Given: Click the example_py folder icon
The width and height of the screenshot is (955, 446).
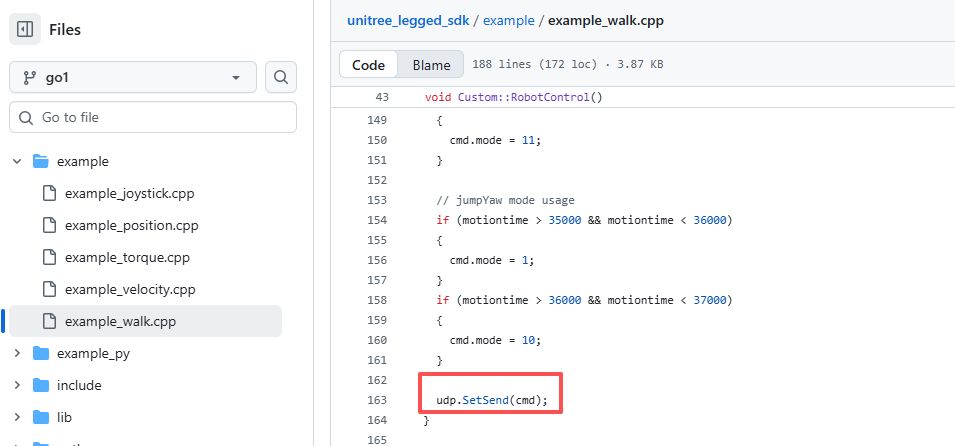Looking at the screenshot, I should (41, 353).
